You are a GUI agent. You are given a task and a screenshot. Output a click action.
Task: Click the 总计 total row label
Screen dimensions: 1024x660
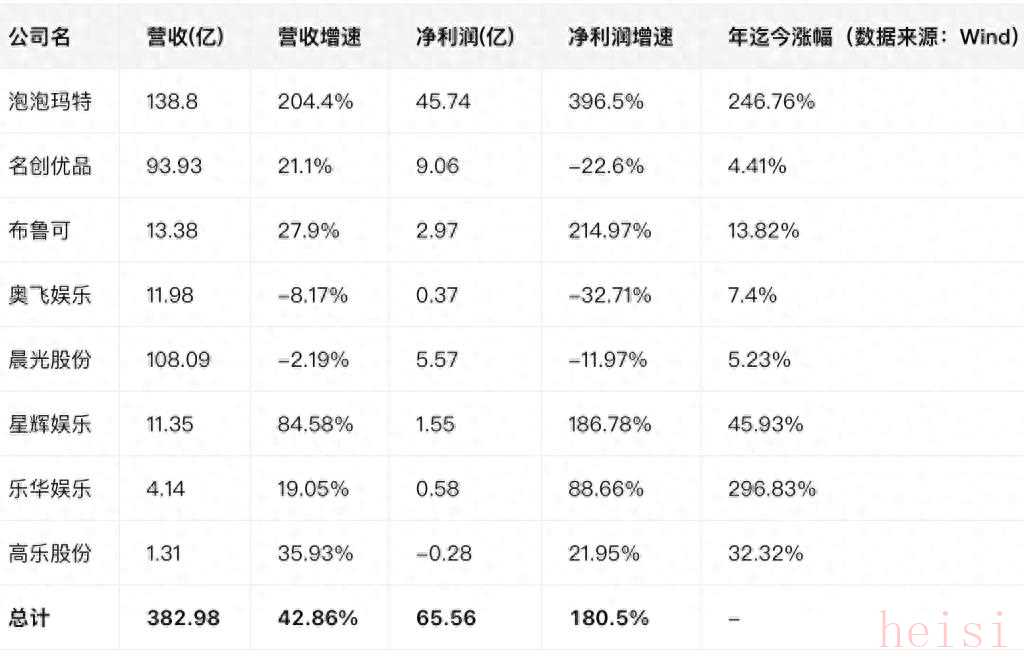pyautogui.click(x=29, y=618)
